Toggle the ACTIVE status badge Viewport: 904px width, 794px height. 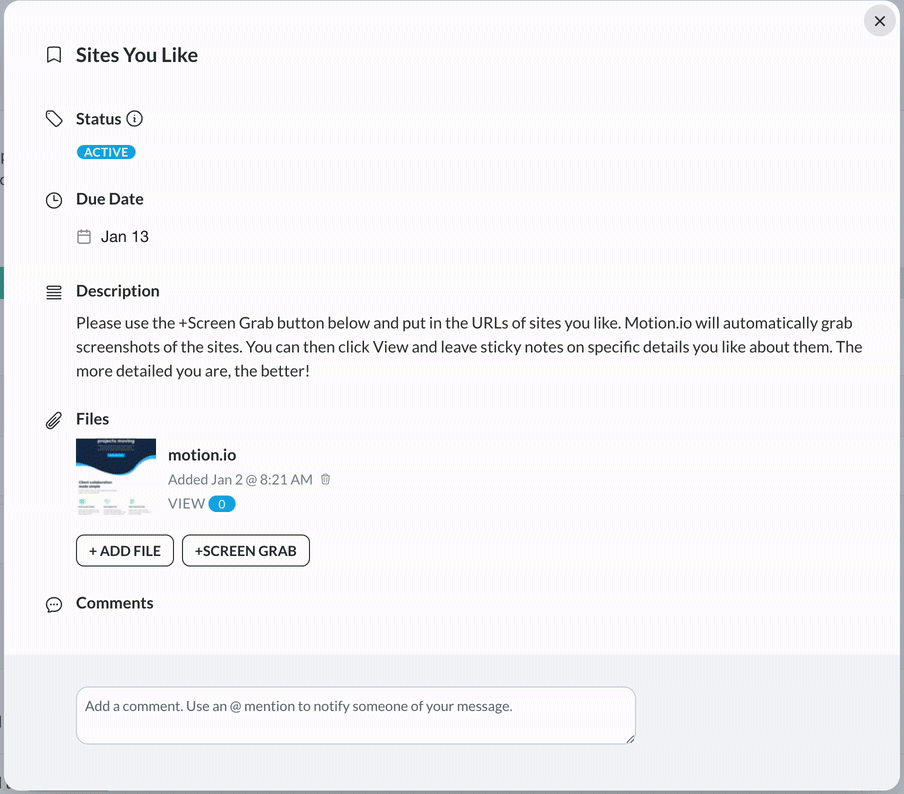pos(106,152)
